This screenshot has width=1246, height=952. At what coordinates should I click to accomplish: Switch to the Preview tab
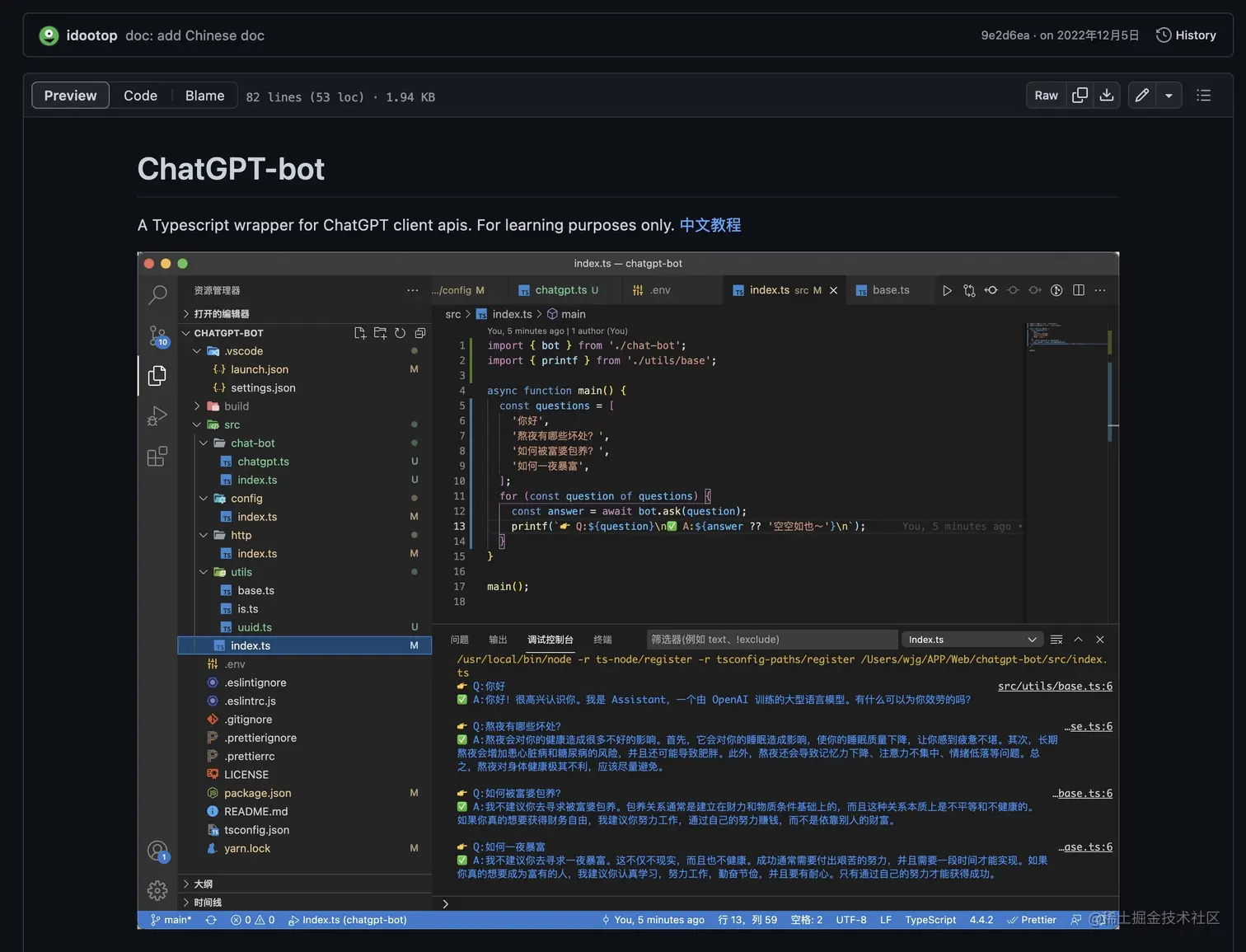70,96
